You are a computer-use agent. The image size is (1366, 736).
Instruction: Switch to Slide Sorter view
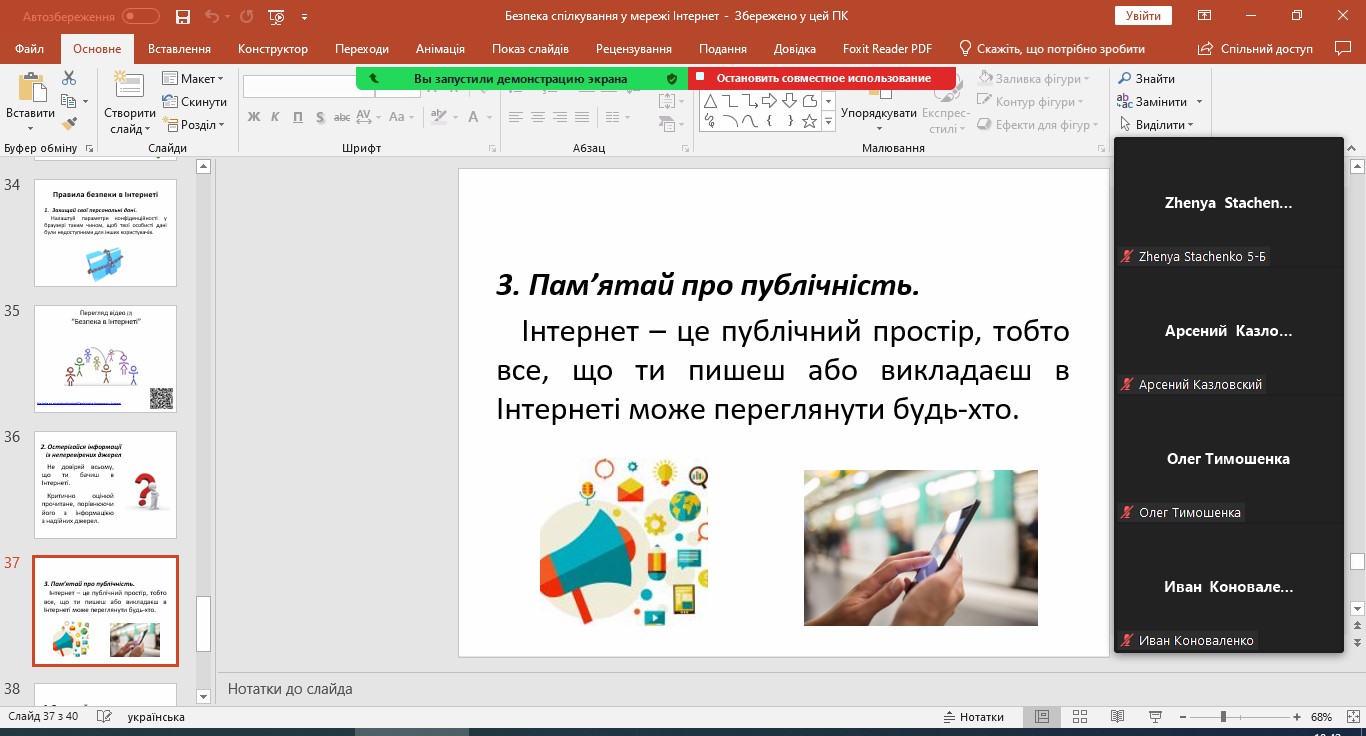point(1079,717)
